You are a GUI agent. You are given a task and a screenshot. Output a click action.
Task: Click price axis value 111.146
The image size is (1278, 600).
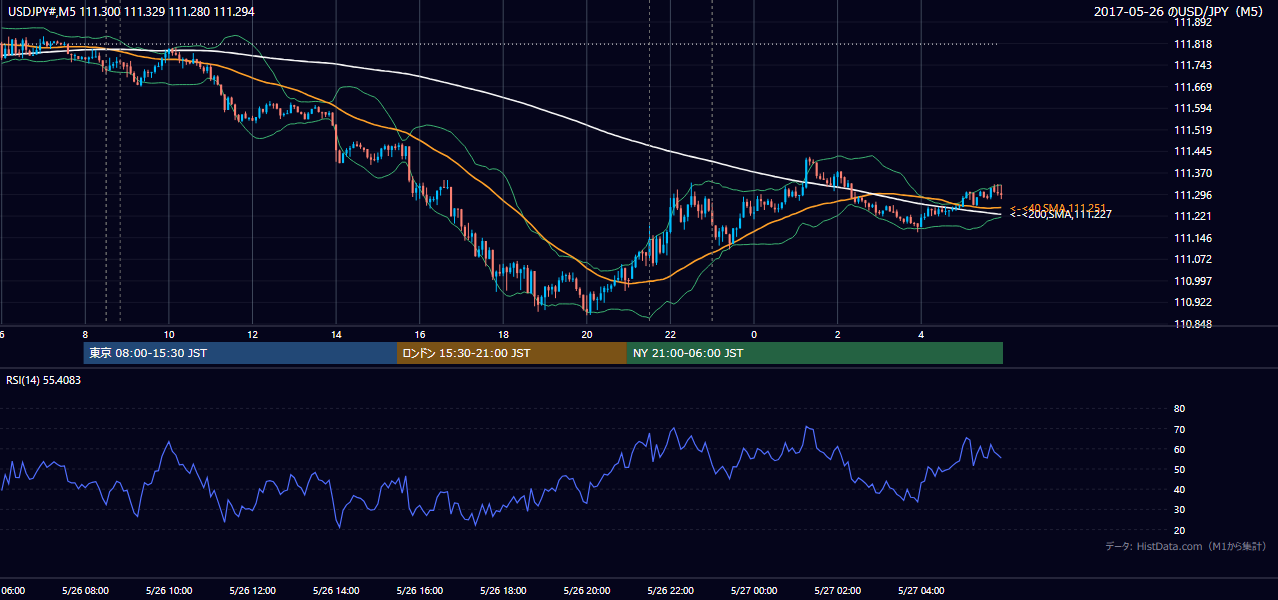(x=1192, y=238)
